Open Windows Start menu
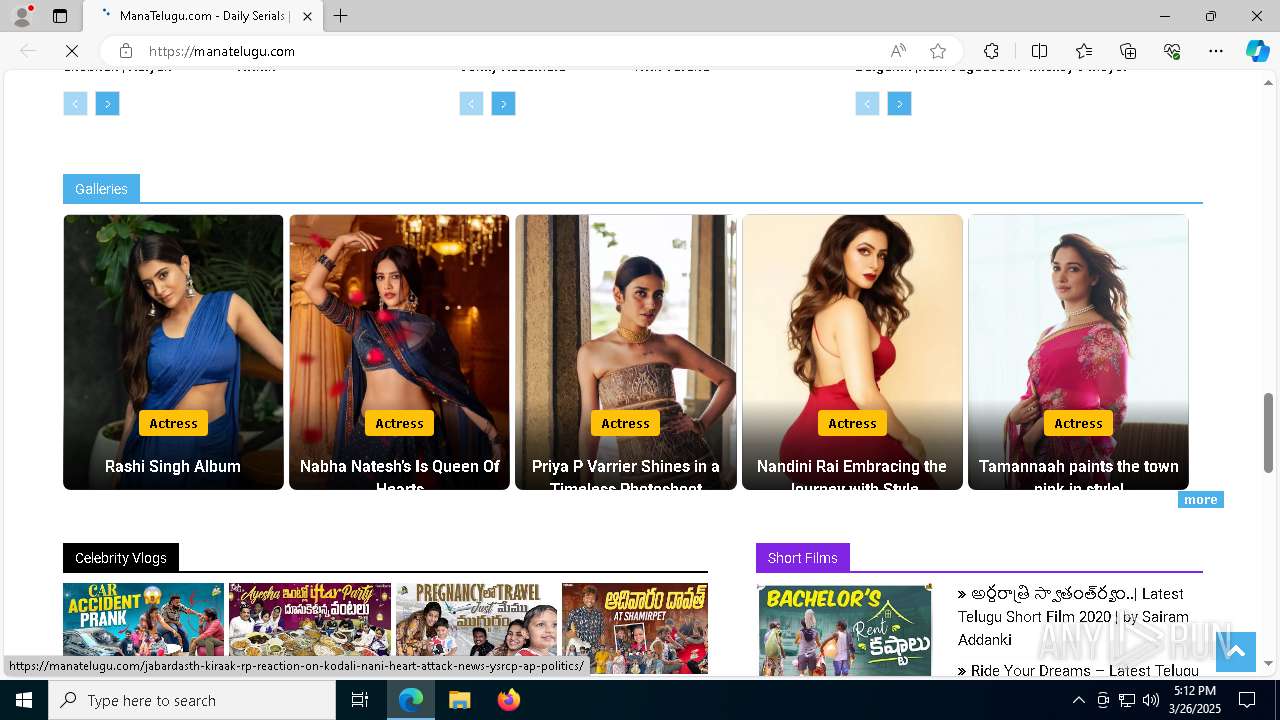Screen dimensions: 1280x720 point(24,700)
